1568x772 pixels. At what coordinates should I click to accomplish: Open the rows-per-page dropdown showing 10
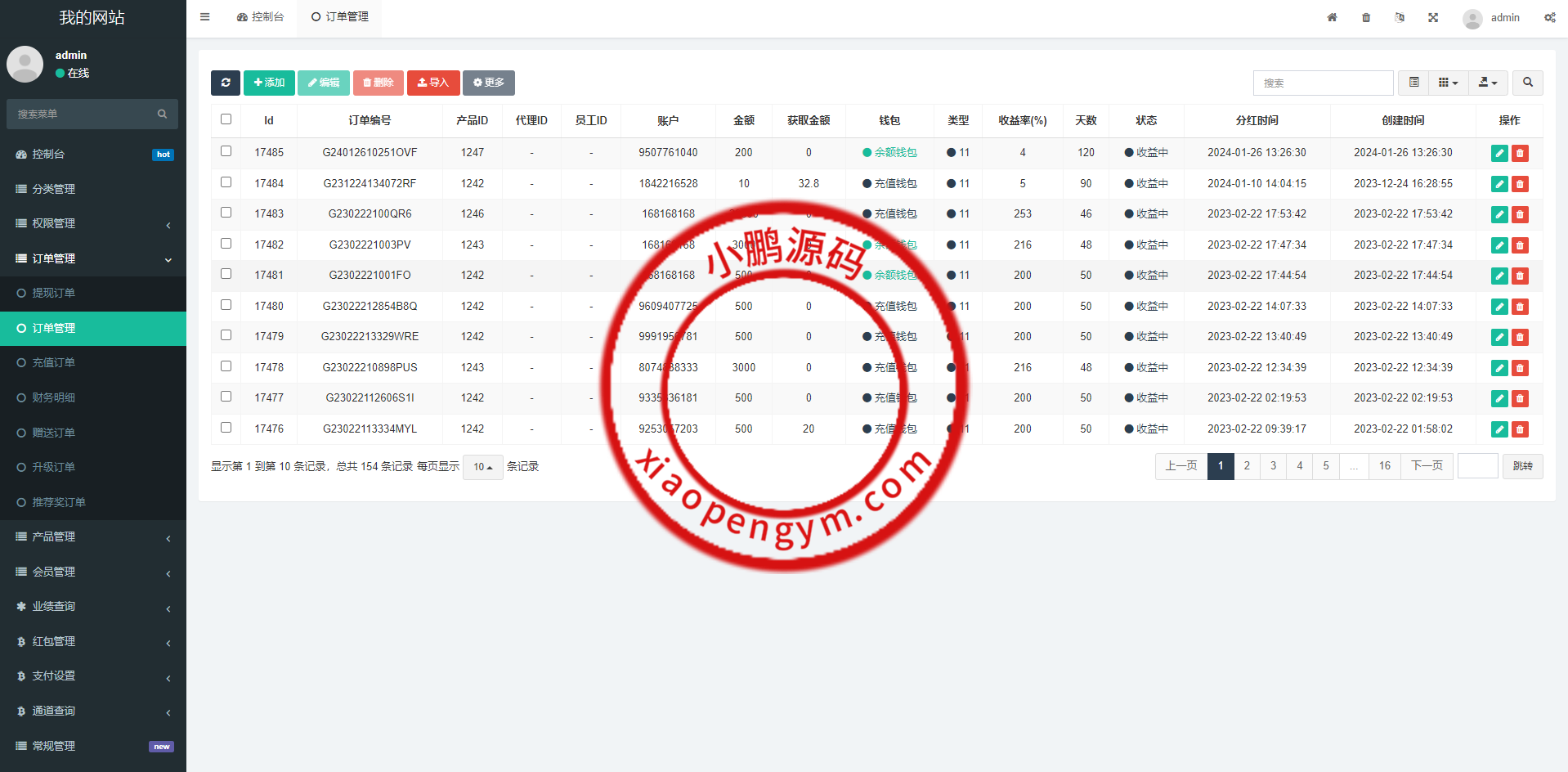click(482, 467)
